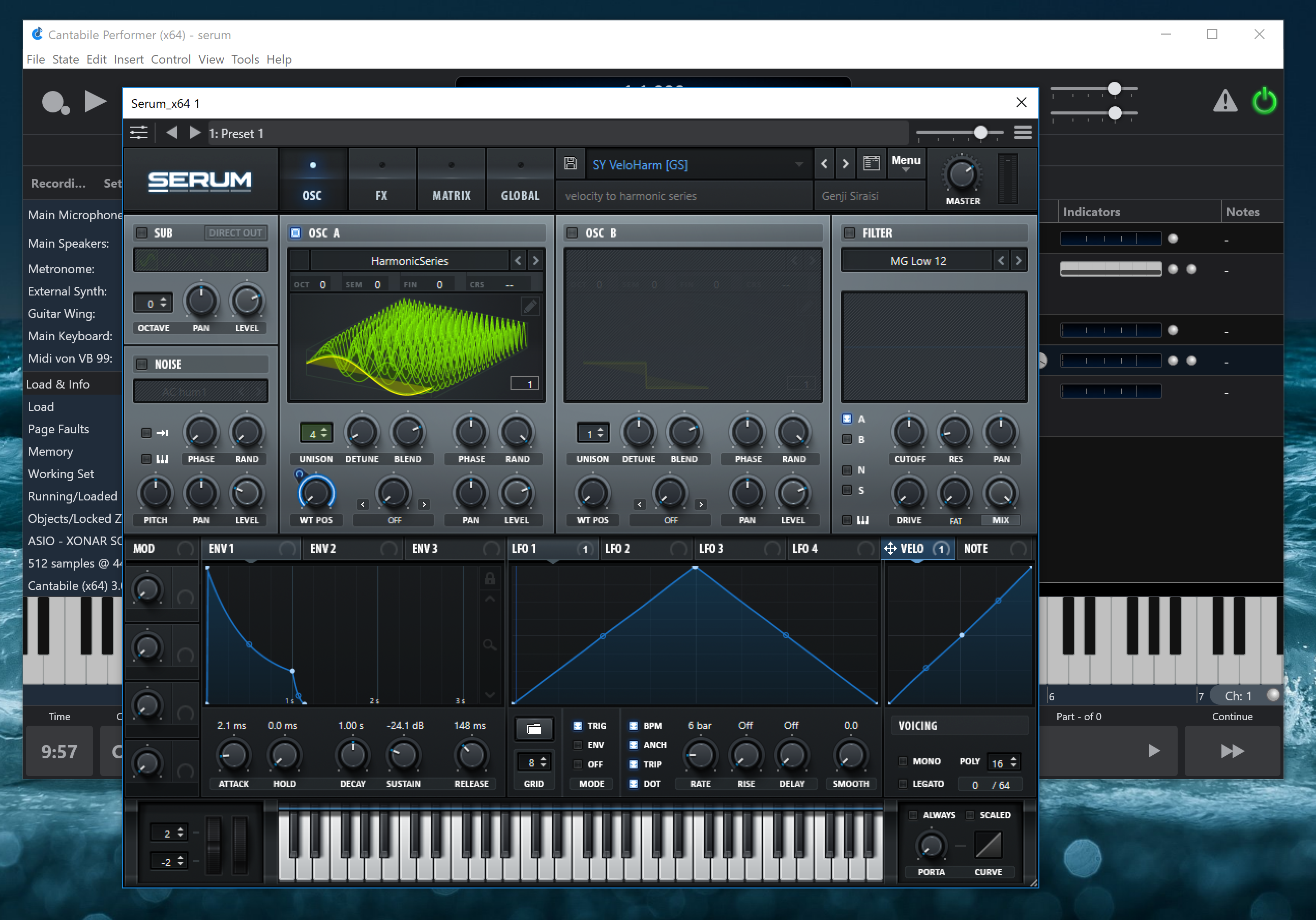The image size is (1316, 920).
Task: Enable the SUB oscillator
Action: pyautogui.click(x=141, y=233)
